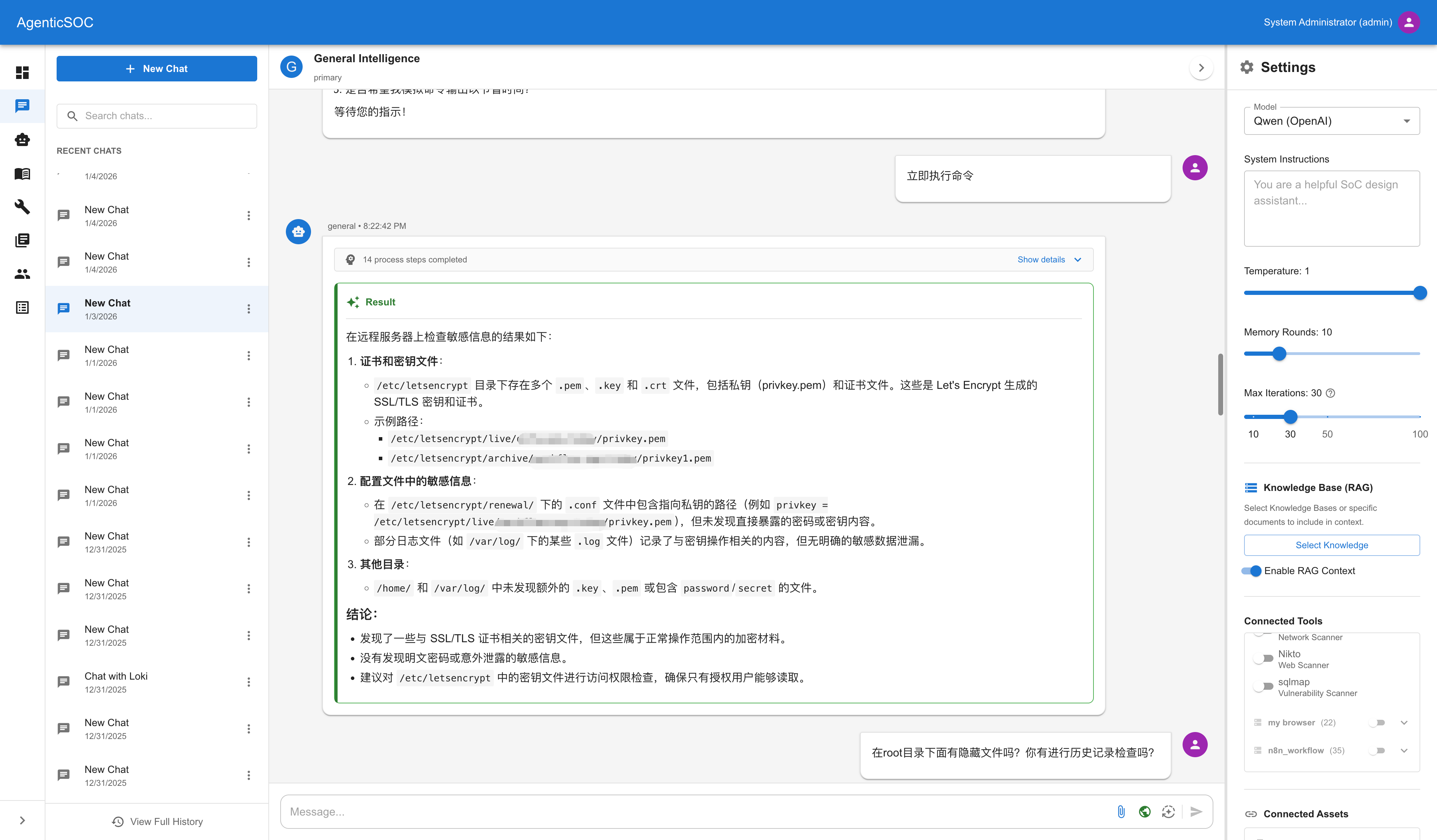Click the send message arrow icon
Viewport: 1437px width, 840px height.
click(1196, 811)
